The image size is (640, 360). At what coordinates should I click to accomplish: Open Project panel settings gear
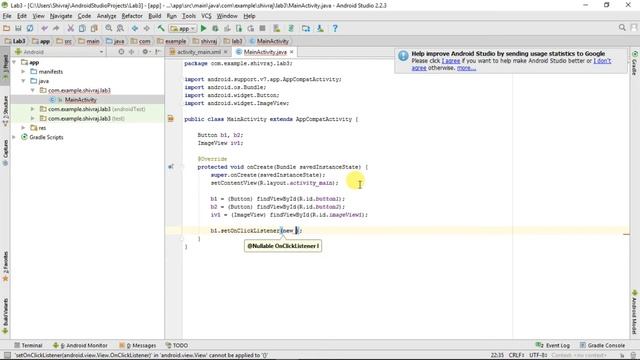point(145,52)
